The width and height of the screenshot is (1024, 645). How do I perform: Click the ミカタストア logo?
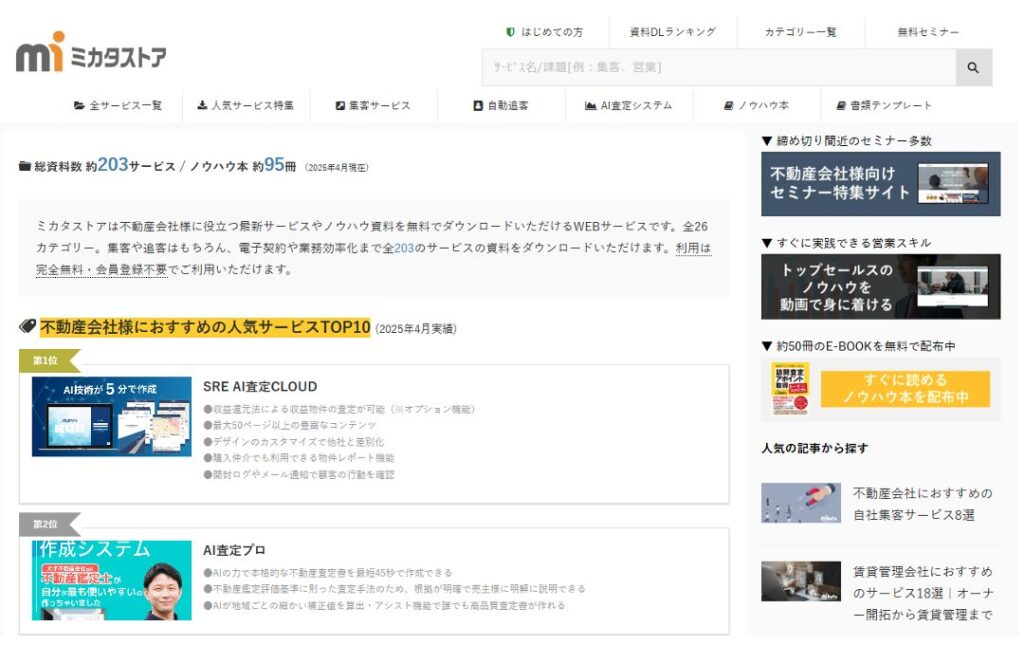coord(91,52)
